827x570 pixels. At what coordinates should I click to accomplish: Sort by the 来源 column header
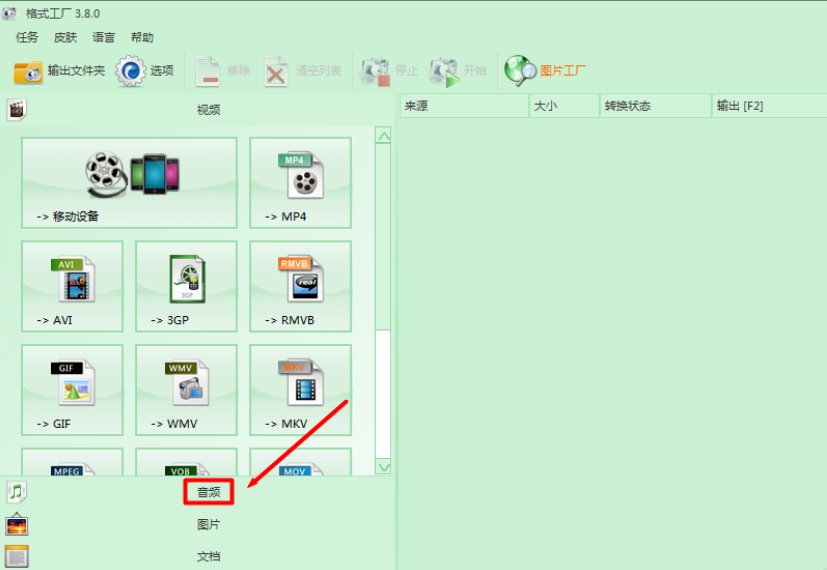(x=464, y=106)
